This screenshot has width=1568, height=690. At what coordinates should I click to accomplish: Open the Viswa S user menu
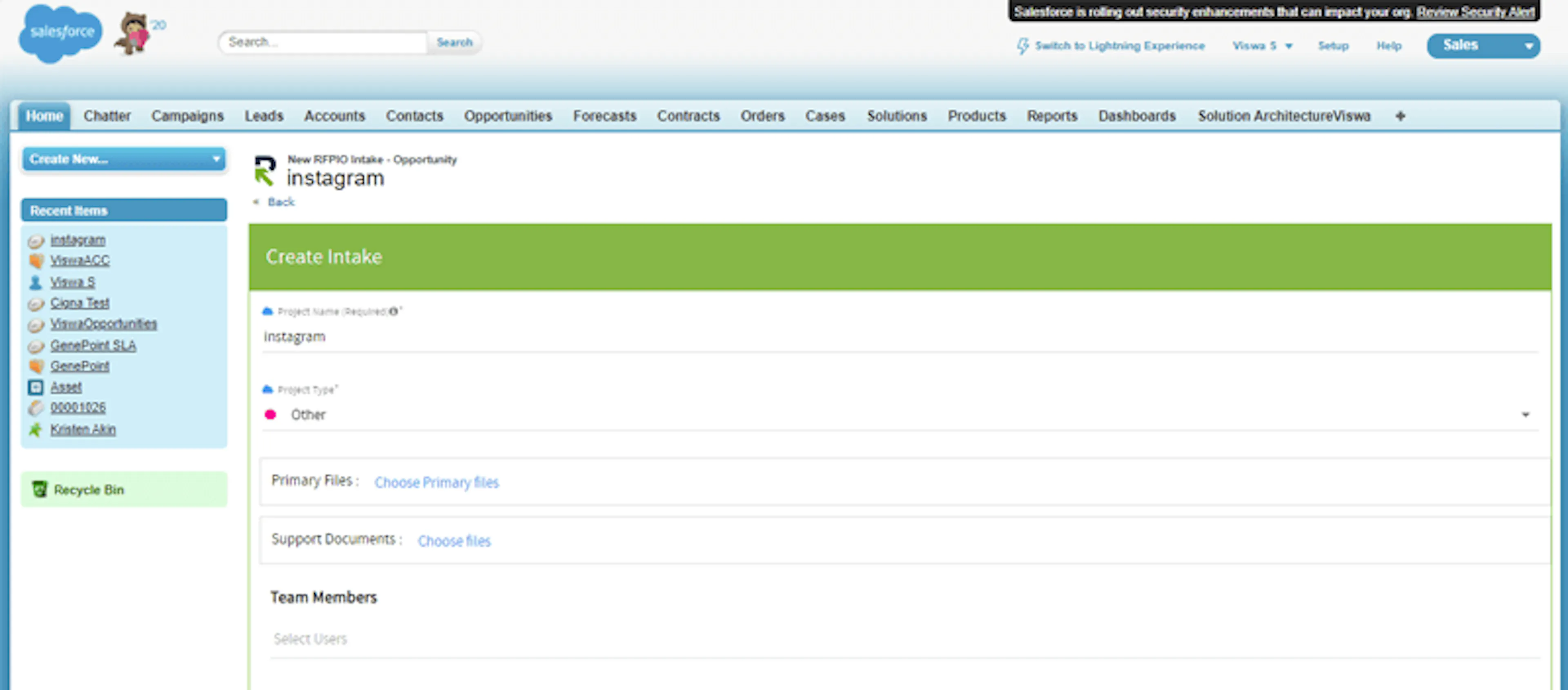point(1263,46)
